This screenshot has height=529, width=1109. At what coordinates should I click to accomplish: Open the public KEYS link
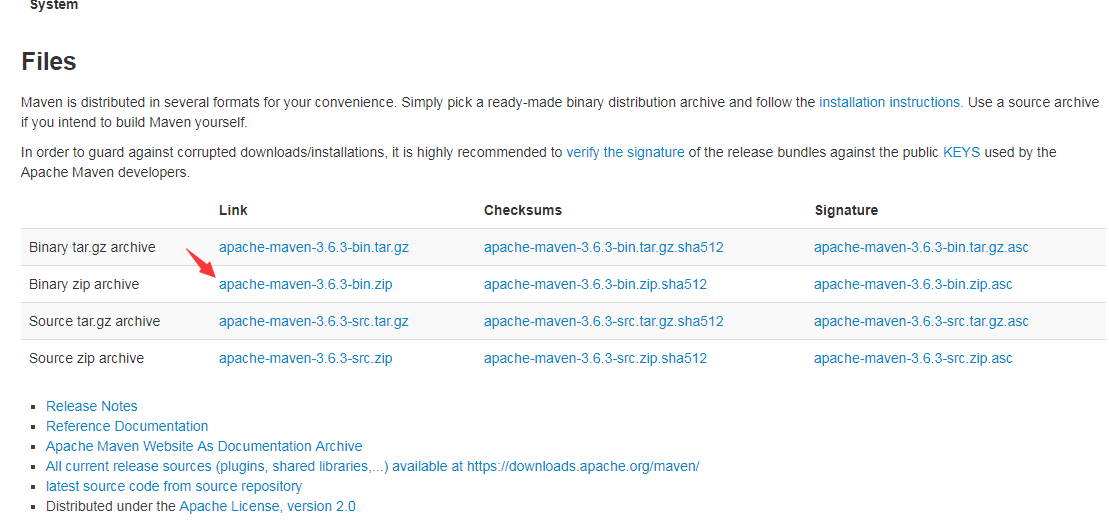click(x=961, y=152)
